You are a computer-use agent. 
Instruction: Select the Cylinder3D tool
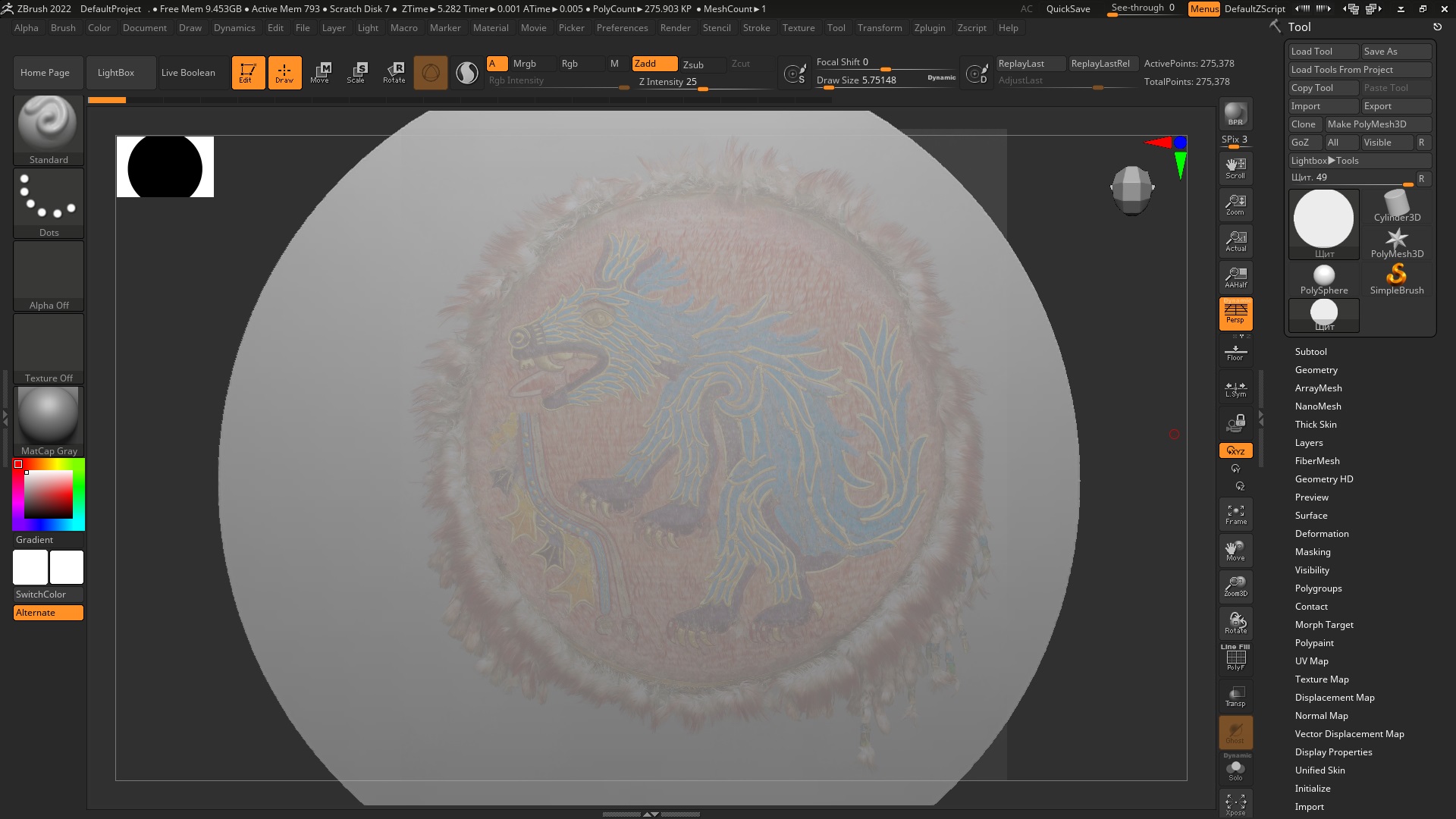point(1397,206)
